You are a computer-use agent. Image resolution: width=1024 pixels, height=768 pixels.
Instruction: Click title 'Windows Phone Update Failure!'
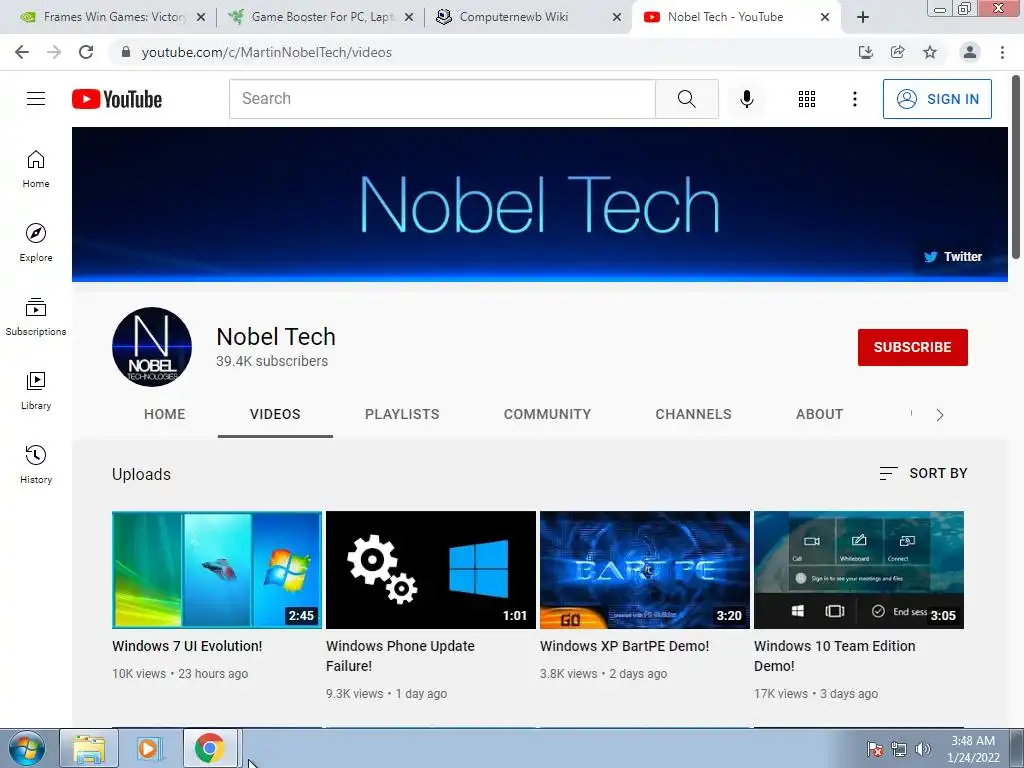(400, 656)
